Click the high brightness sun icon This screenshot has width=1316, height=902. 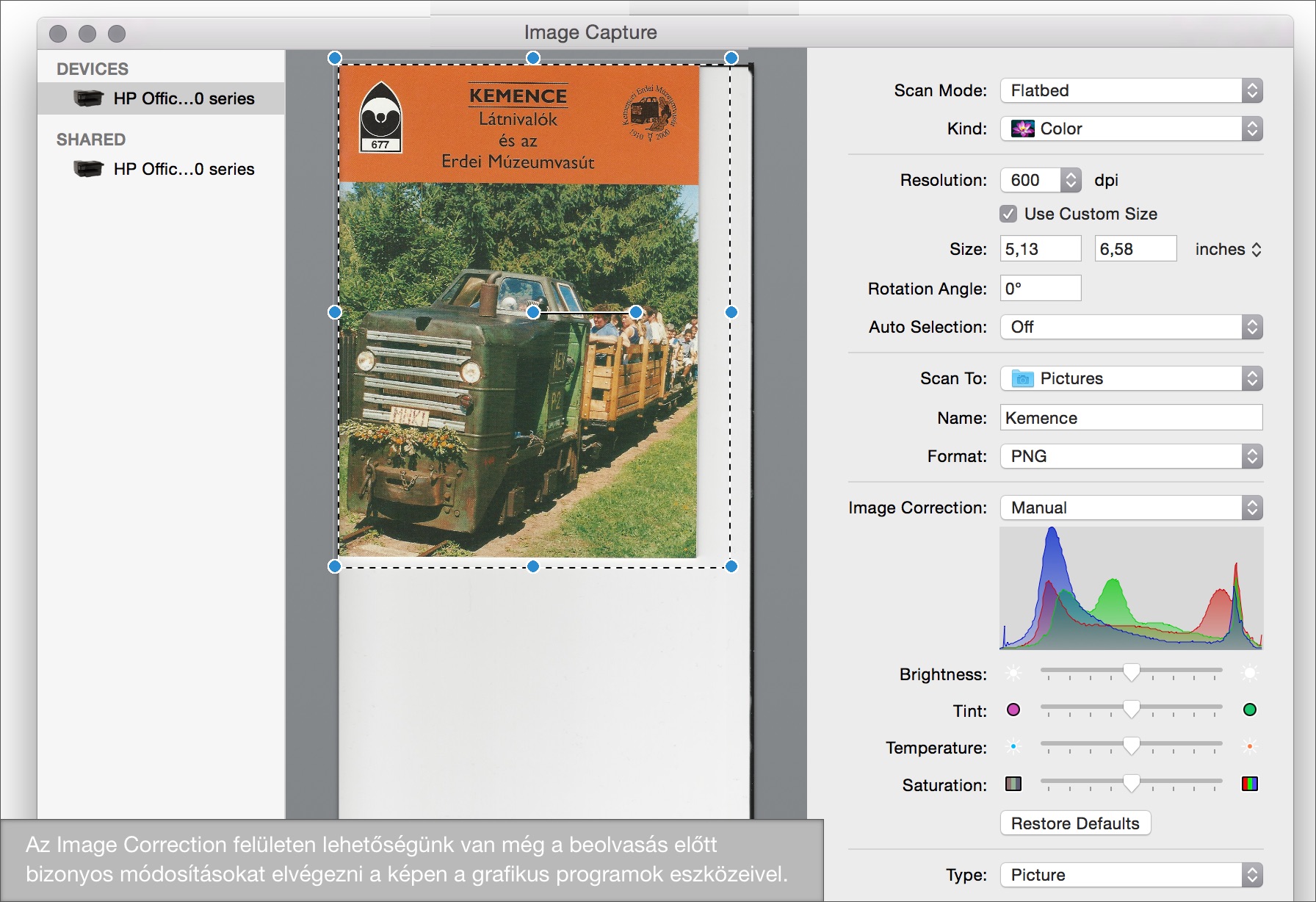click(1249, 673)
